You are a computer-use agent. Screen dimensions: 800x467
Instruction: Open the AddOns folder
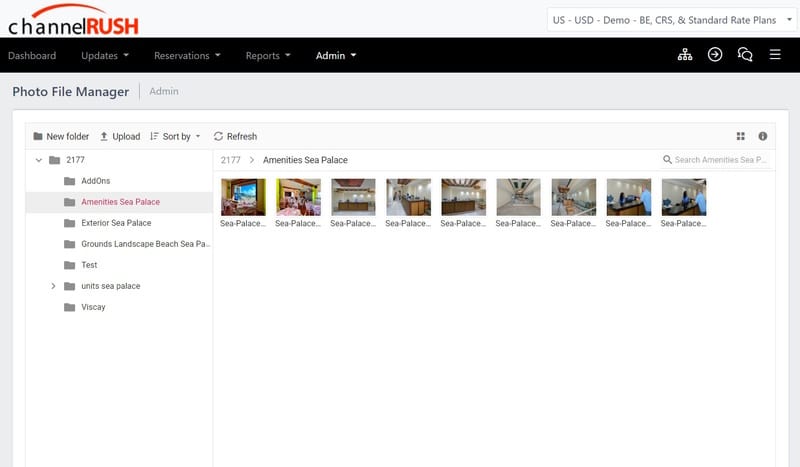coord(95,181)
